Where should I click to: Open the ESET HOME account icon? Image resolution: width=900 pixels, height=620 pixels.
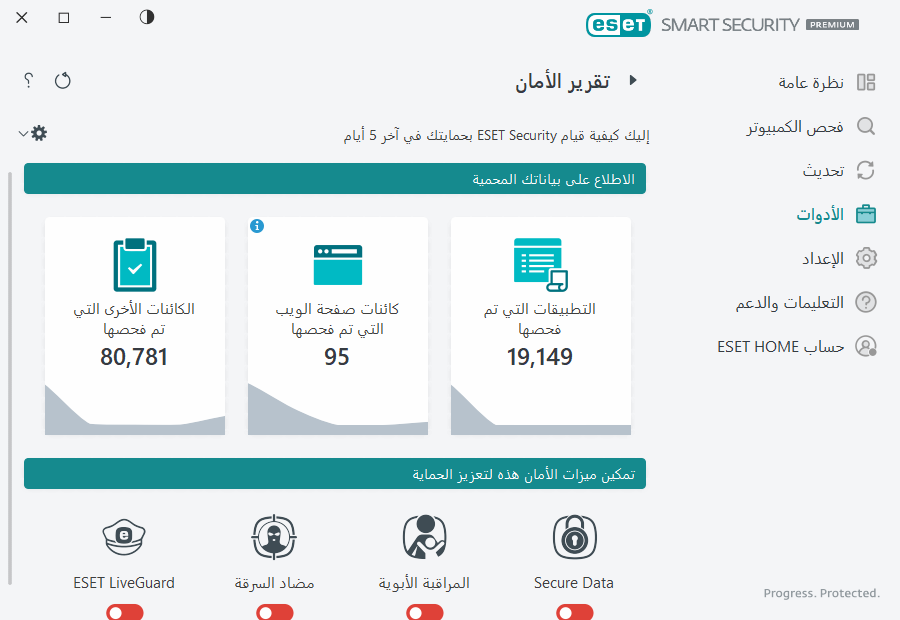pyautogui.click(x=866, y=346)
